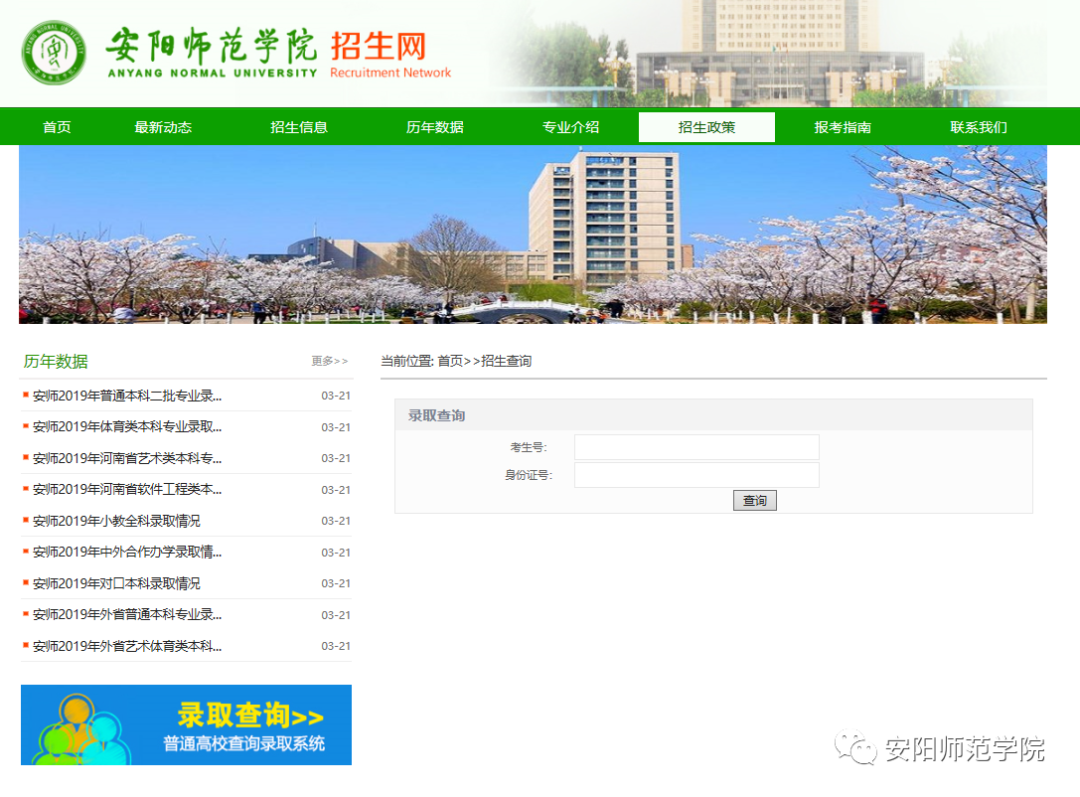Open the 招生信息 menu item
The width and height of the screenshot is (1080, 797).
pyautogui.click(x=299, y=126)
